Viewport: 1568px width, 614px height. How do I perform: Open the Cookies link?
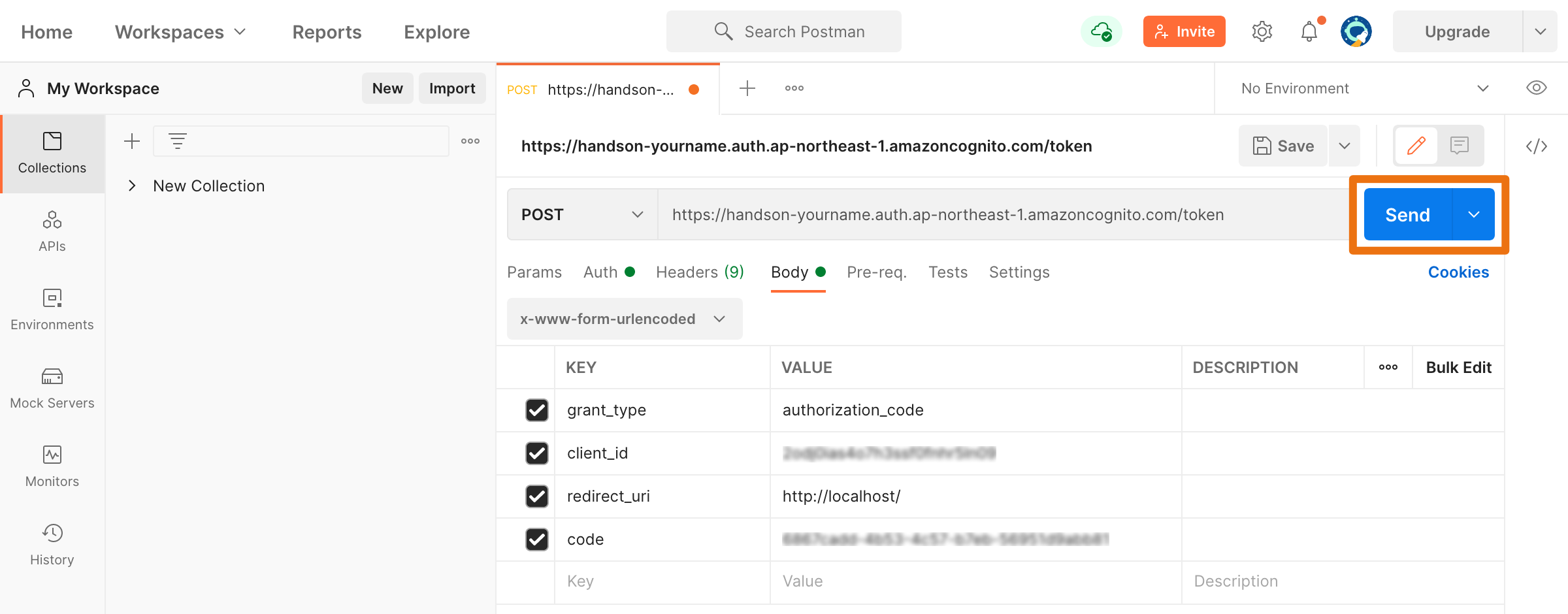point(1458,272)
